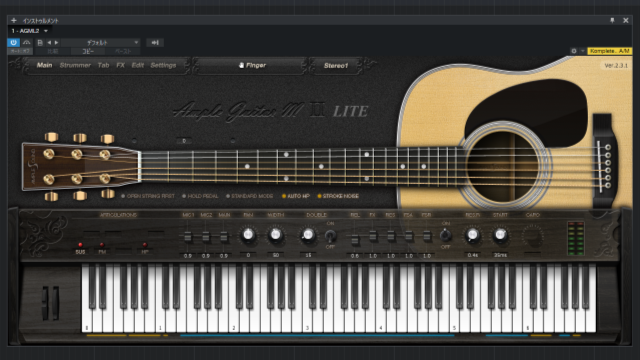This screenshot has width=640, height=360.
Task: Switch to the Strummer tab
Action: pos(75,65)
